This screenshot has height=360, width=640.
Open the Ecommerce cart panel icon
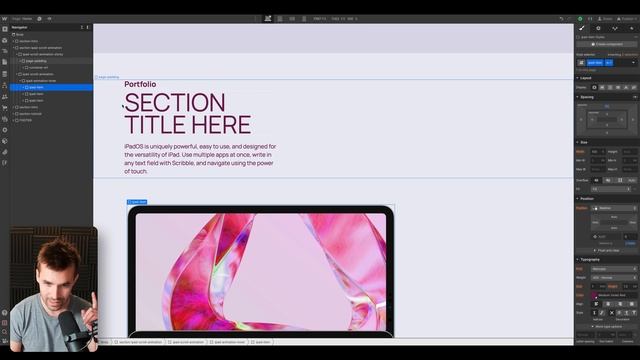[4, 108]
